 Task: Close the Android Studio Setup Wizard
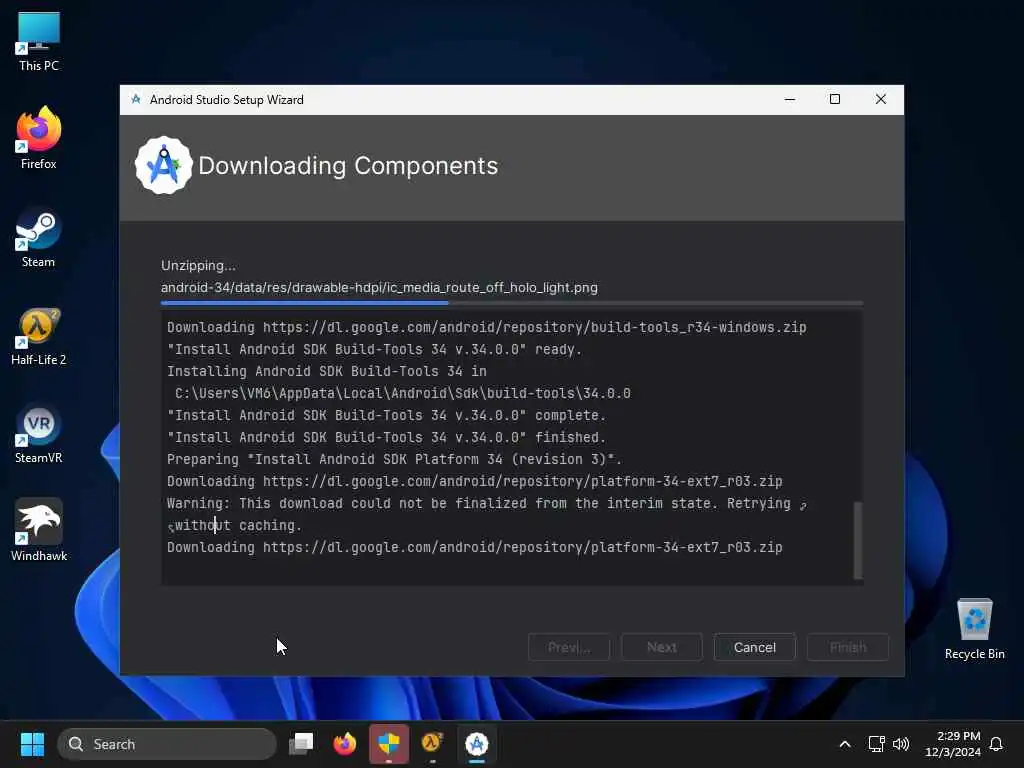[880, 99]
